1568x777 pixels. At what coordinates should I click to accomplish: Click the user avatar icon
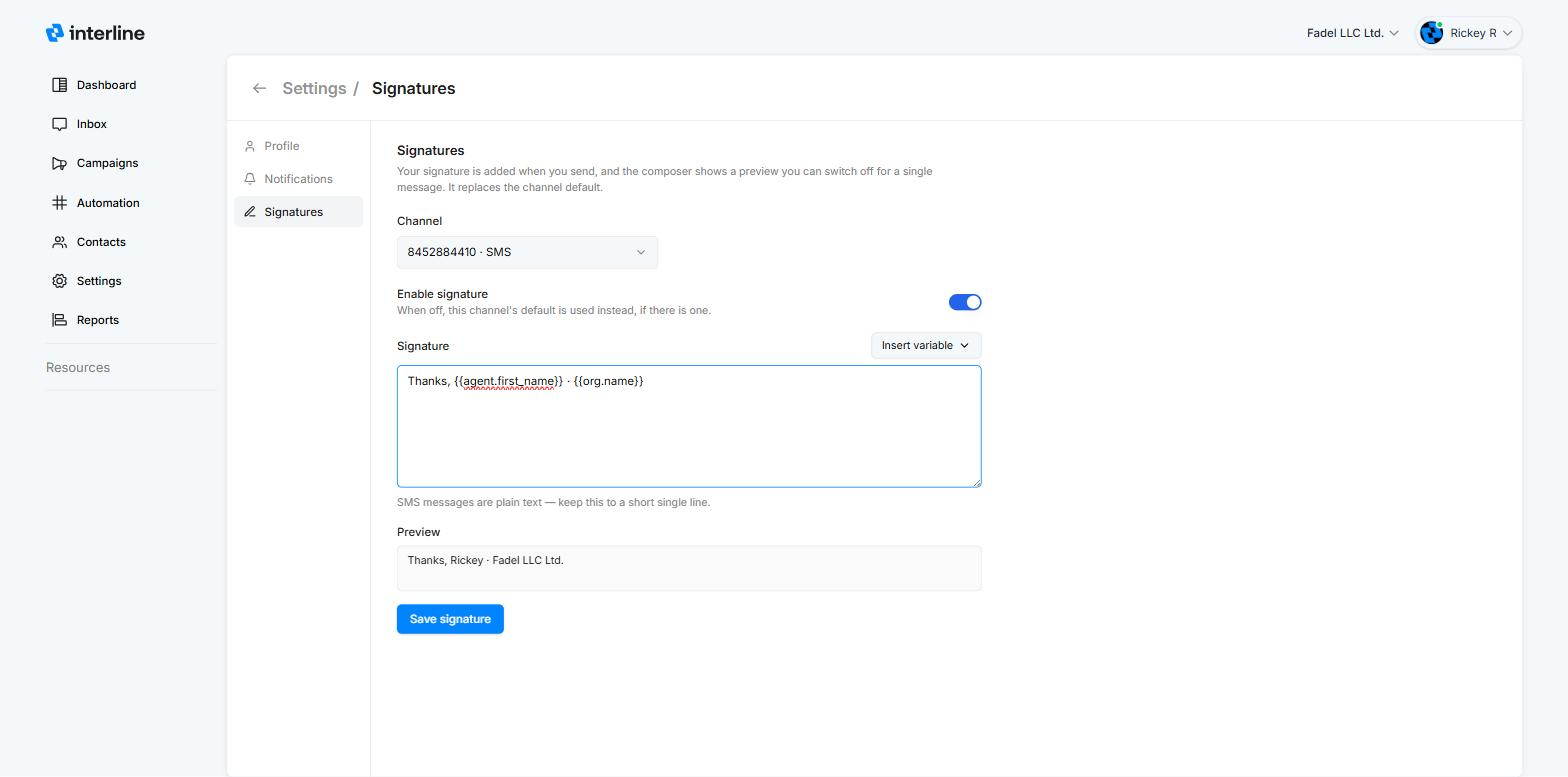click(x=1432, y=33)
